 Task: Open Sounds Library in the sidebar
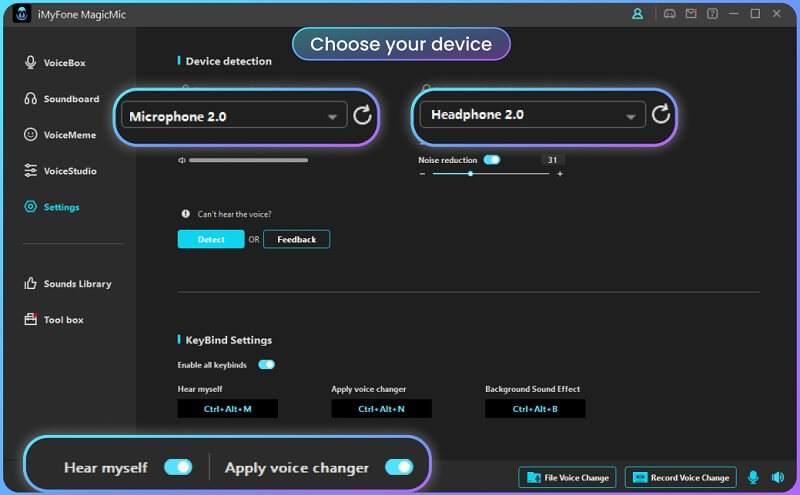[x=68, y=284]
